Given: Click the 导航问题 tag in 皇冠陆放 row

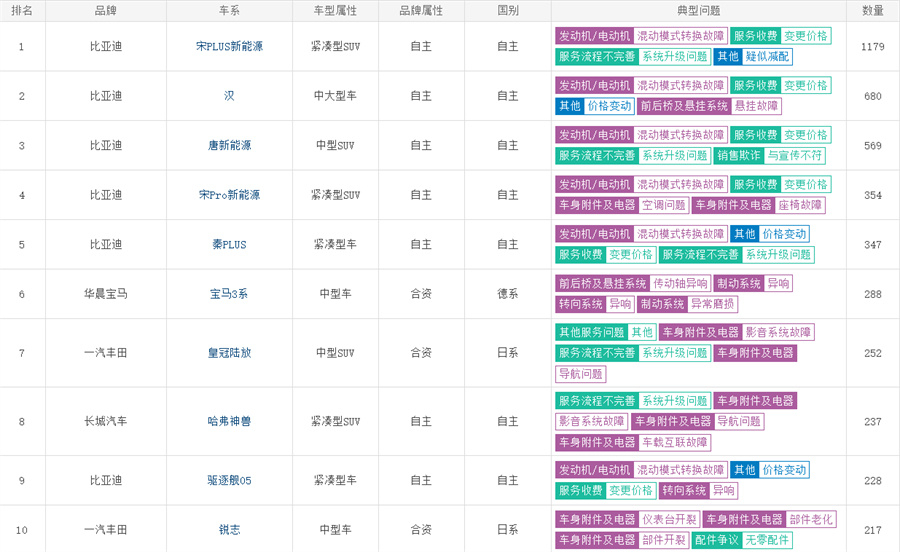Looking at the screenshot, I should coord(581,374).
